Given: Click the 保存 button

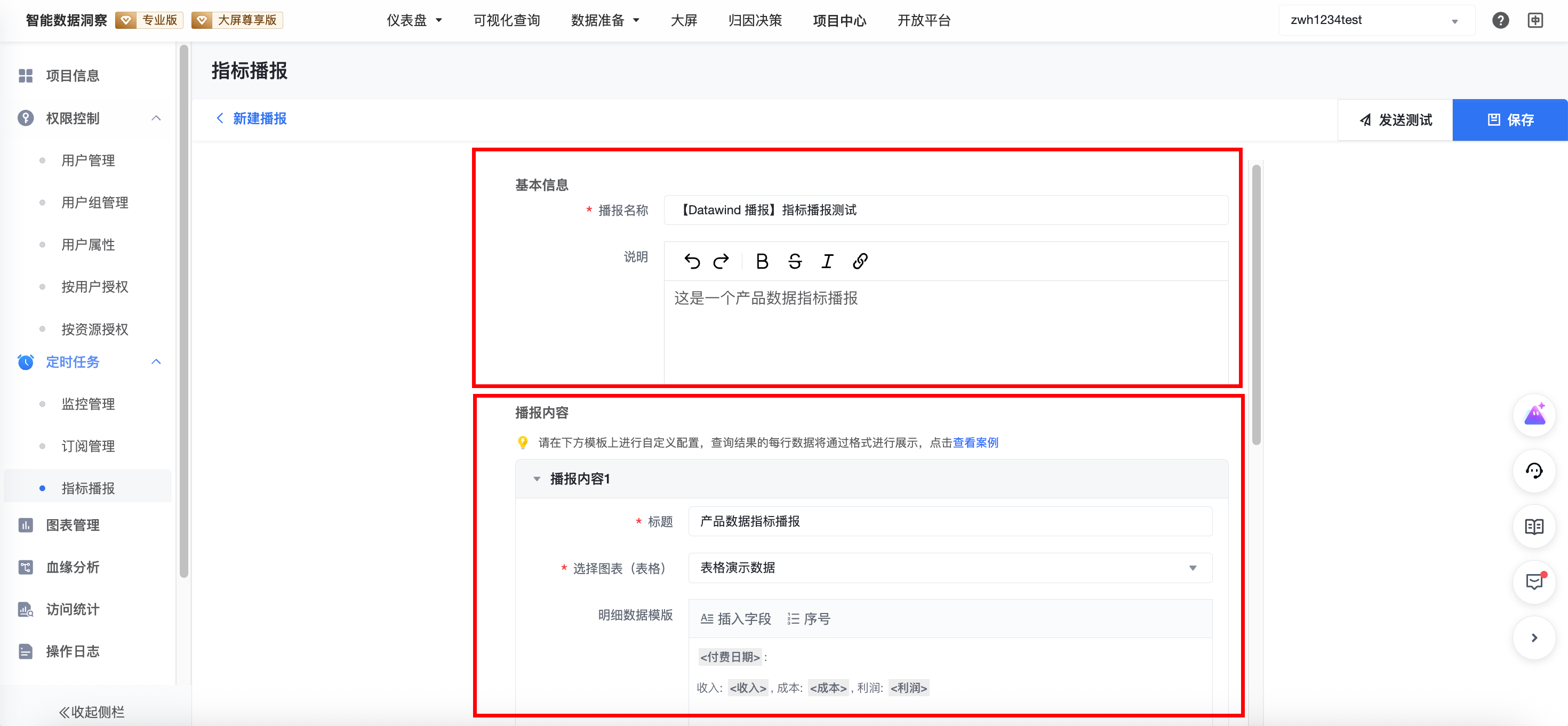Looking at the screenshot, I should pos(1509,120).
